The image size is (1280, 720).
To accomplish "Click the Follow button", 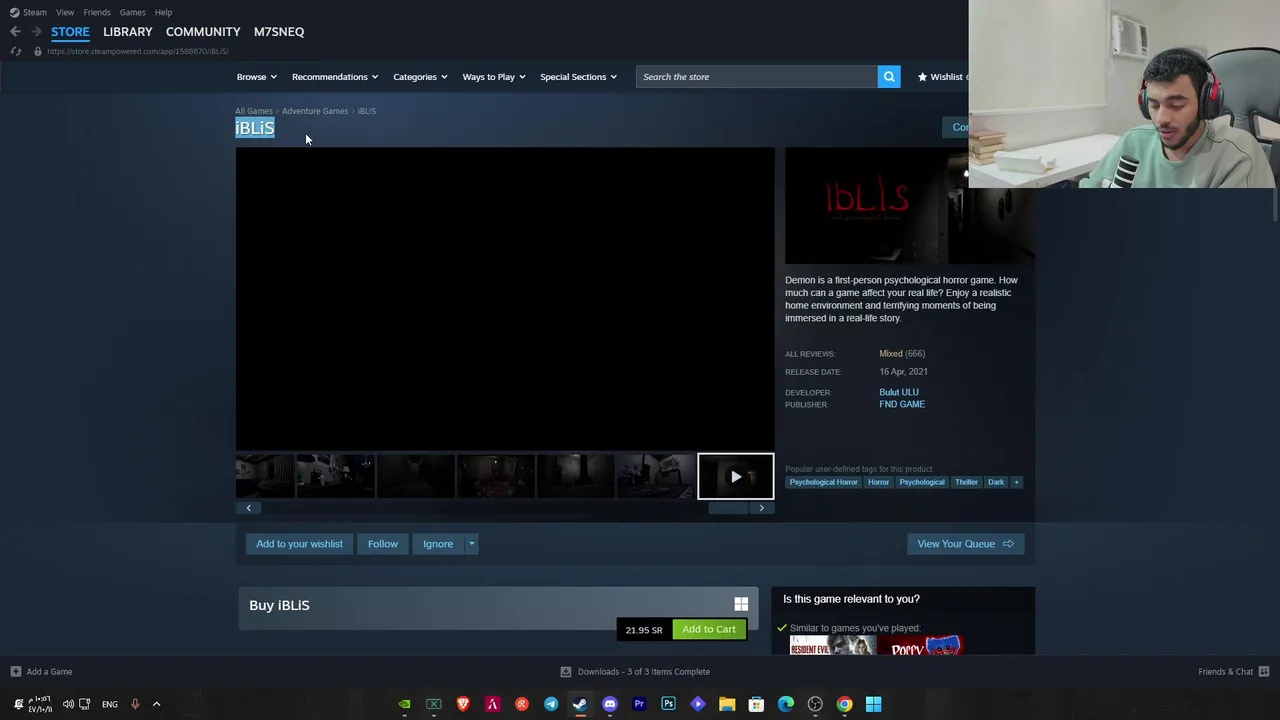I will (x=382, y=544).
